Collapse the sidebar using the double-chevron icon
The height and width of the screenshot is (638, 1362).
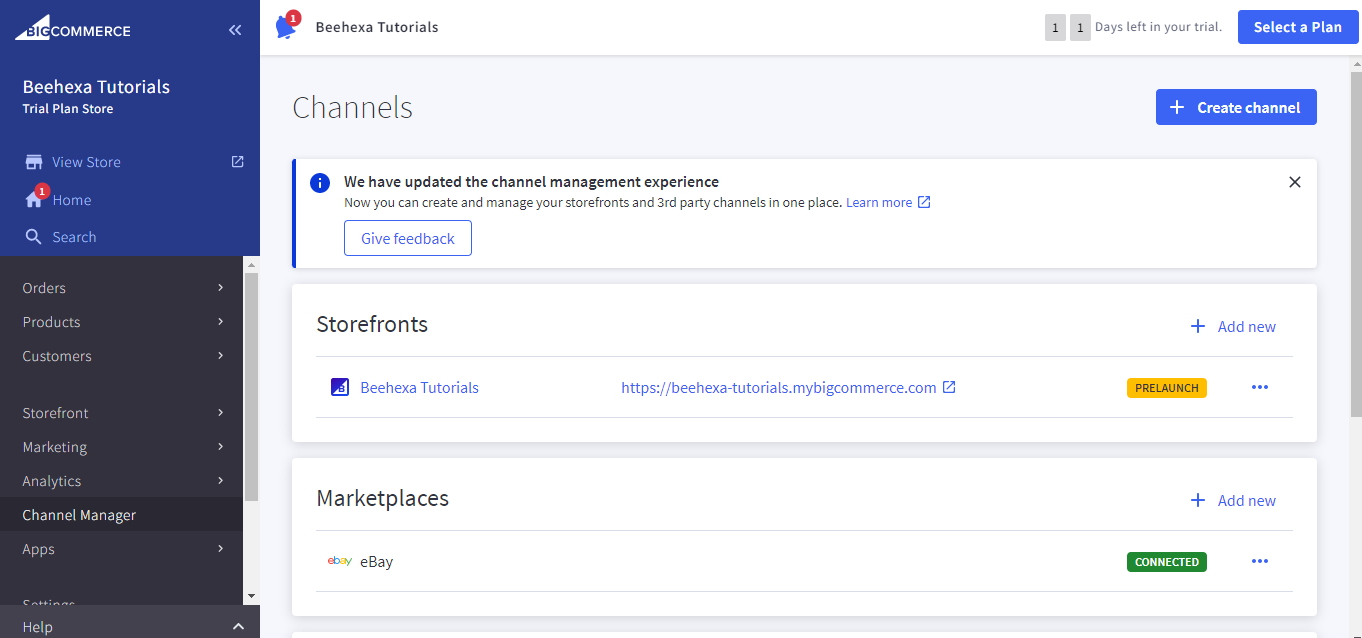click(x=235, y=29)
